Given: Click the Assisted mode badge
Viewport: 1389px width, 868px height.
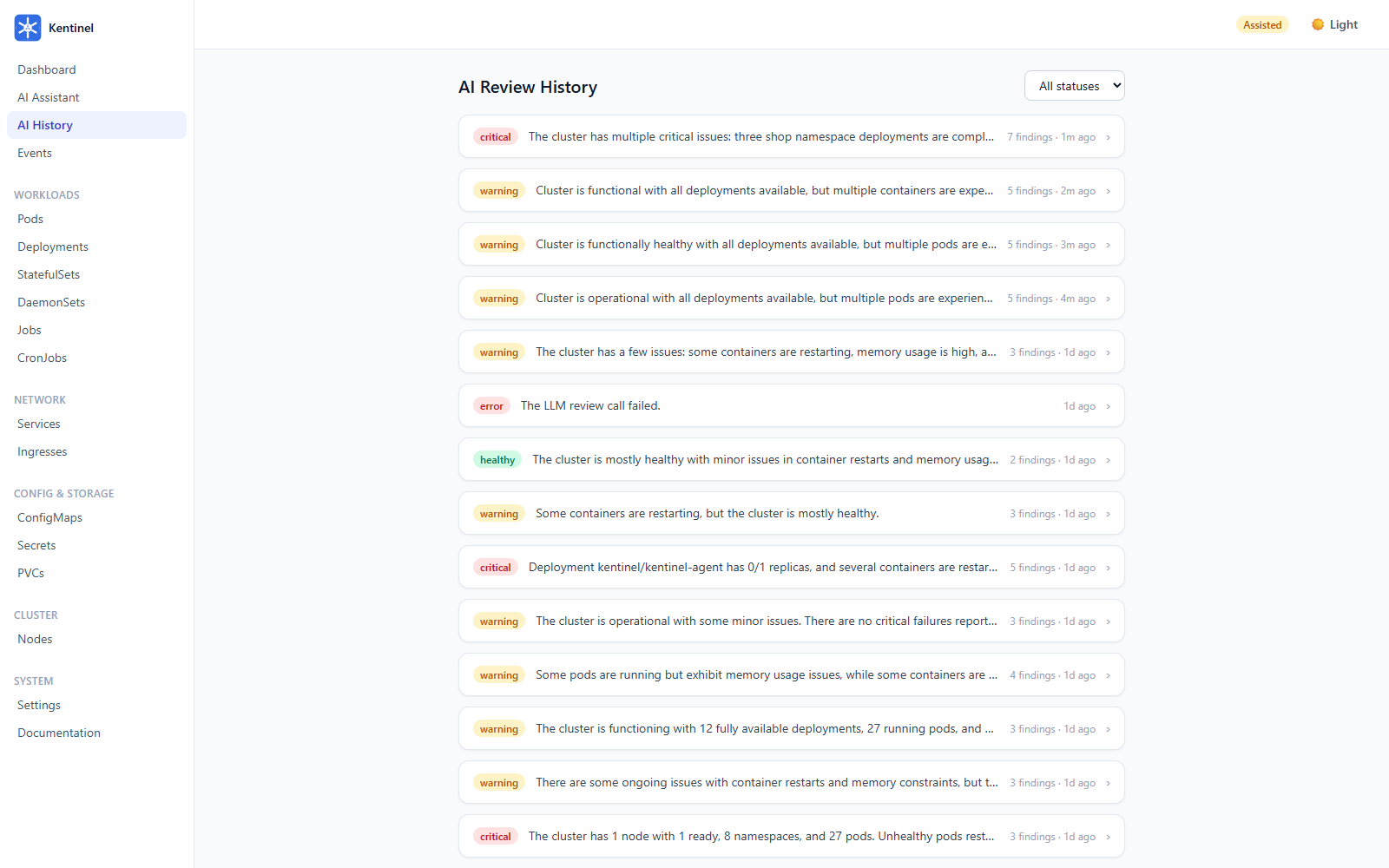Looking at the screenshot, I should tap(1262, 24).
